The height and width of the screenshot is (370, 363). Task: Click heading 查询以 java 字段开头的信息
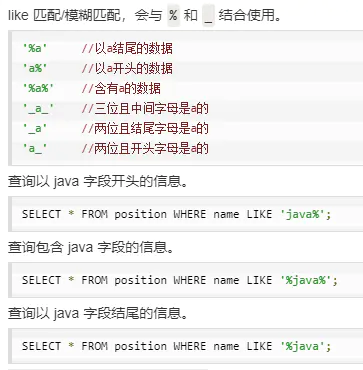point(97,183)
